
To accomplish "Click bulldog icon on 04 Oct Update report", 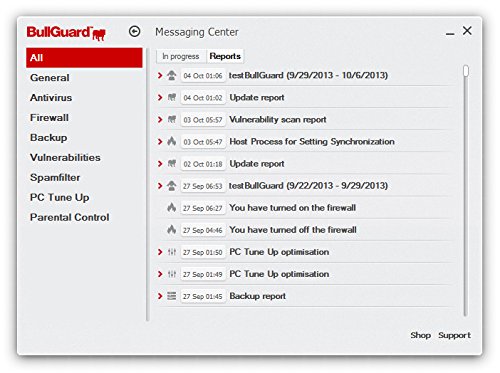I will point(172,97).
